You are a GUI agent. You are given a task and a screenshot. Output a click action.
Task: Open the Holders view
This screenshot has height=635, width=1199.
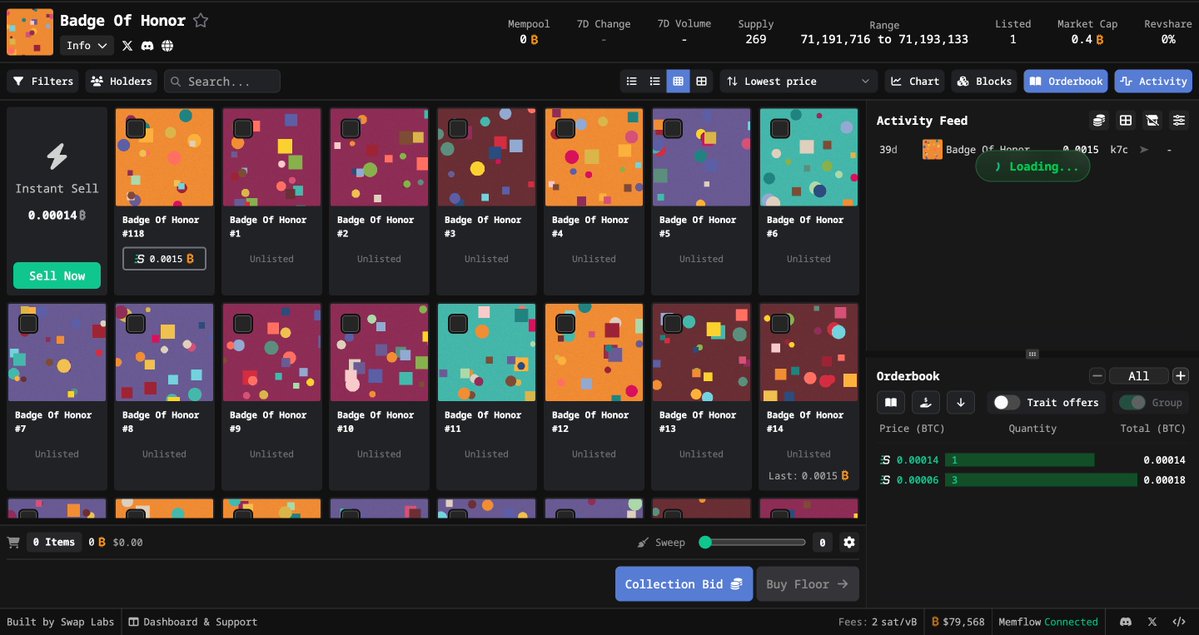[122, 81]
